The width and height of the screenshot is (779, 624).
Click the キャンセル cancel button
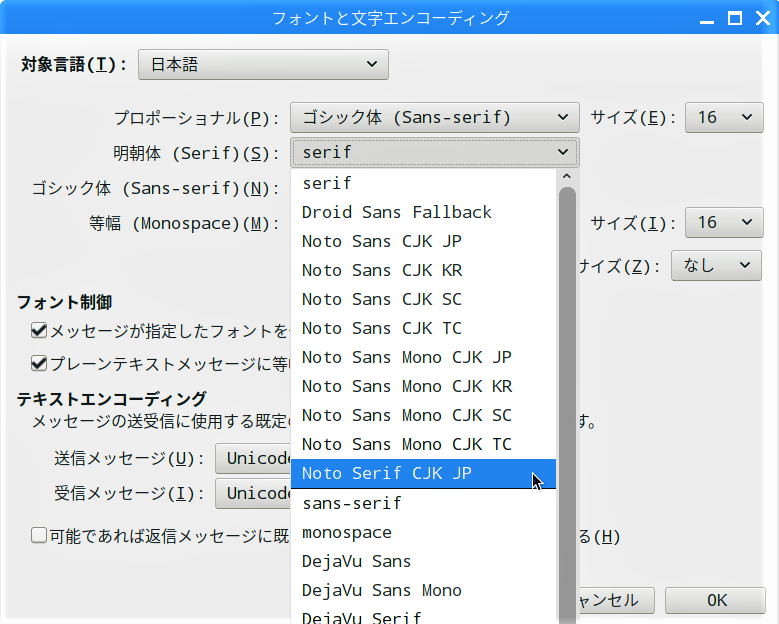pos(616,600)
